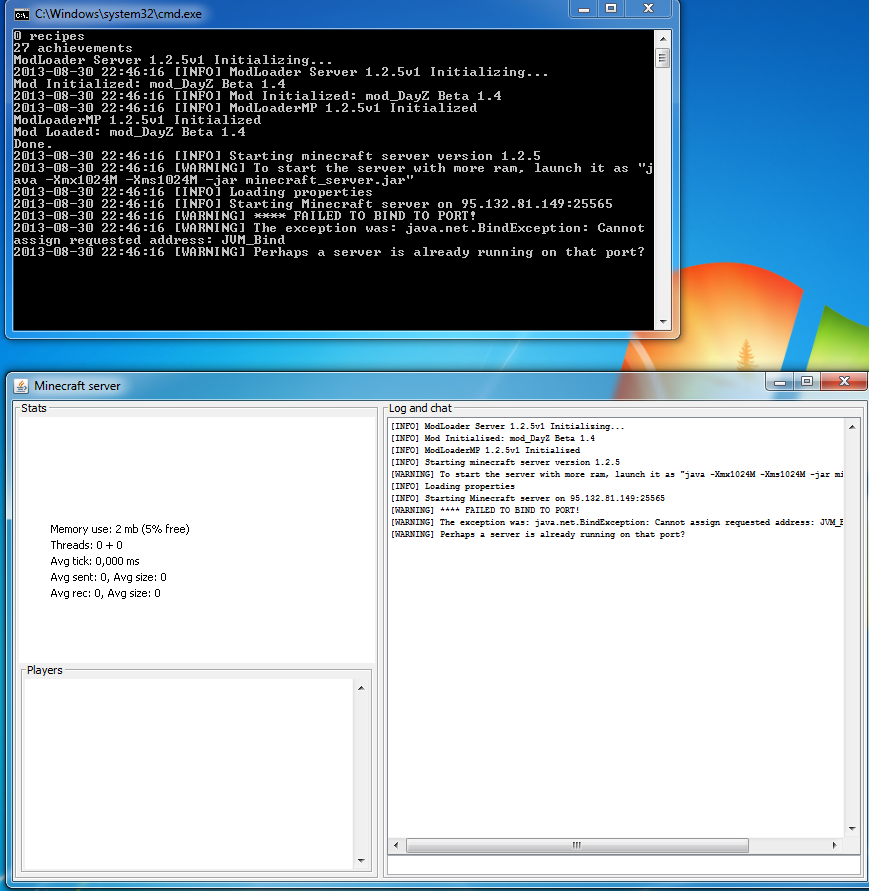Maximize the Minecraft server window
Screen dimensions: 869x891
point(806,381)
